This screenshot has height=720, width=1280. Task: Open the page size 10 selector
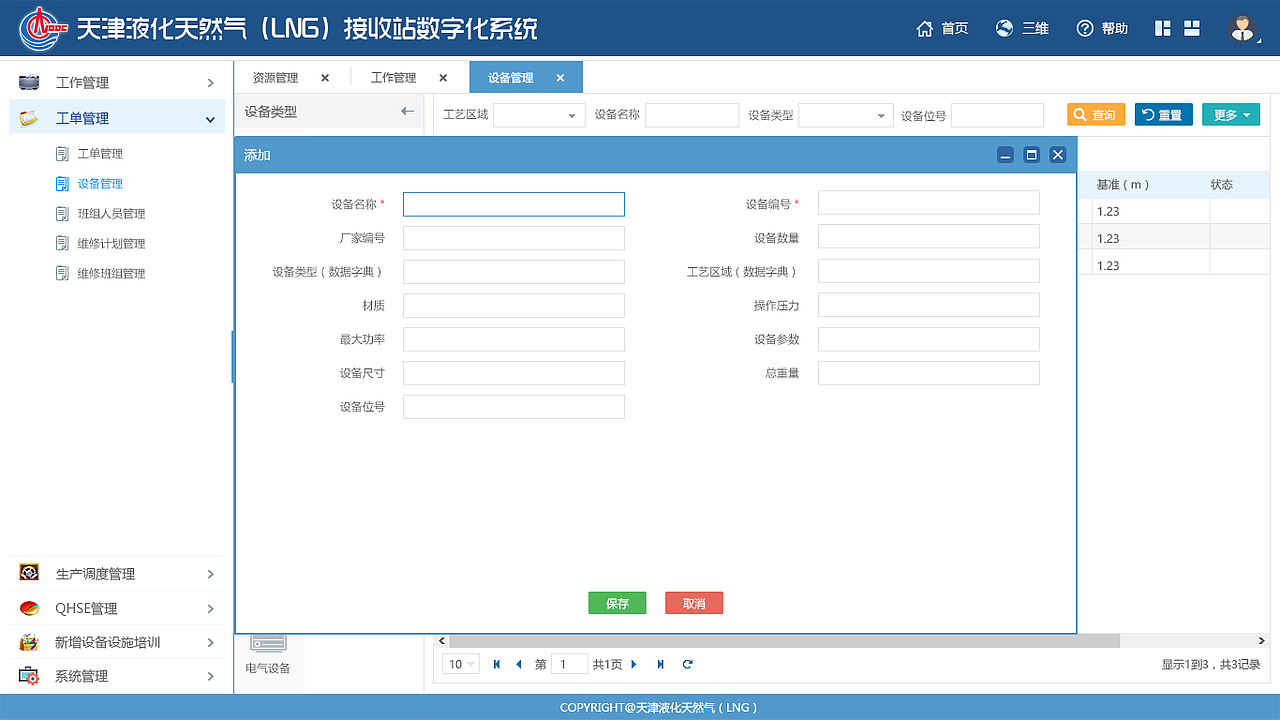click(460, 663)
